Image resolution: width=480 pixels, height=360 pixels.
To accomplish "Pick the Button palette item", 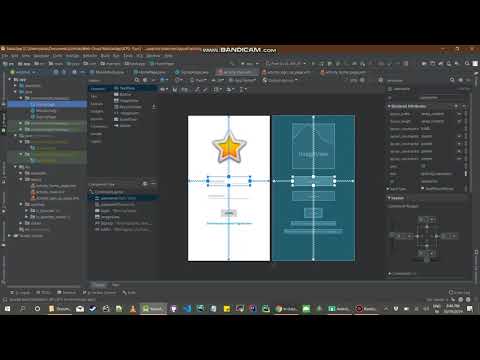I will click(x=122, y=95).
